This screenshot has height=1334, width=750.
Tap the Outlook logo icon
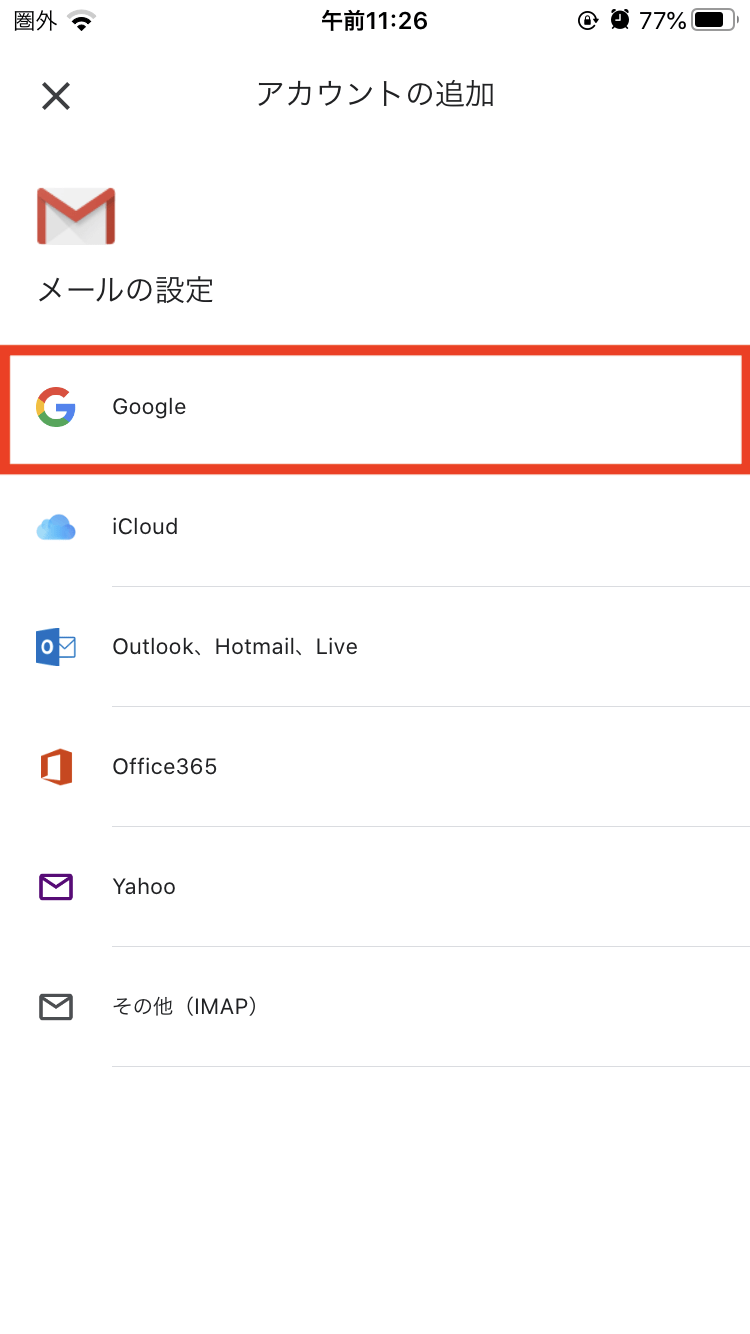tap(56, 647)
